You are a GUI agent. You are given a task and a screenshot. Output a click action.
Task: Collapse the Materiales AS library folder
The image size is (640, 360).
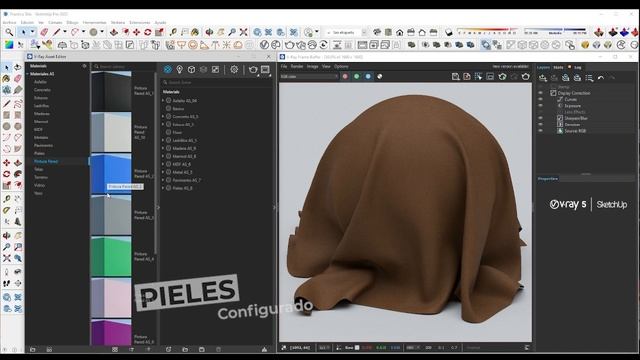[x=27, y=74]
